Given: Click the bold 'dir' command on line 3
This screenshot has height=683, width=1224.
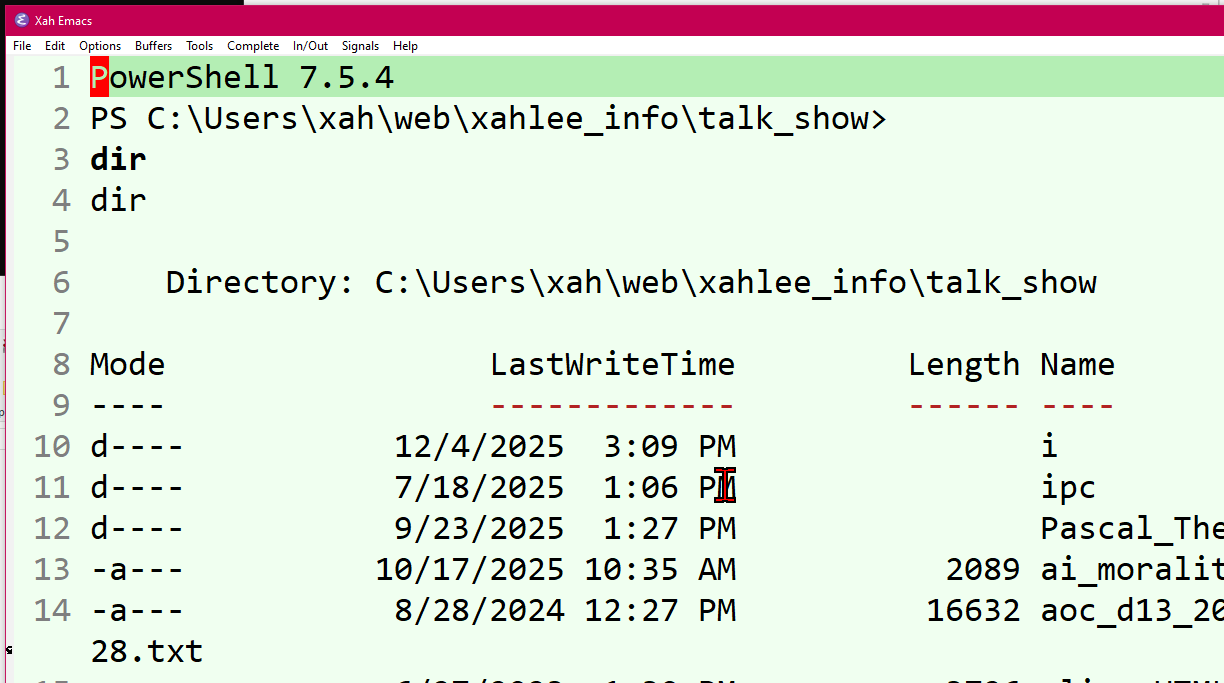Looking at the screenshot, I should (118, 160).
